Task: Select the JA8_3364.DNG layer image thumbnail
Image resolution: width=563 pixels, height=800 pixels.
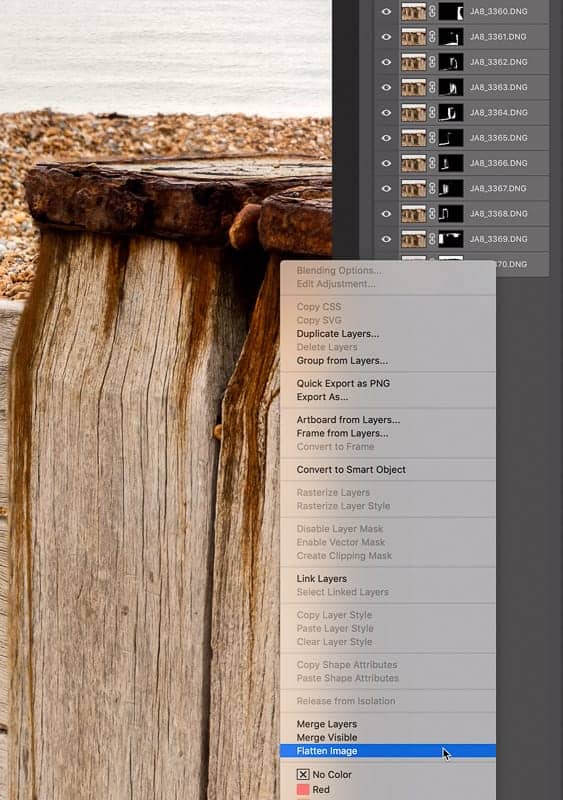Action: pos(413,112)
